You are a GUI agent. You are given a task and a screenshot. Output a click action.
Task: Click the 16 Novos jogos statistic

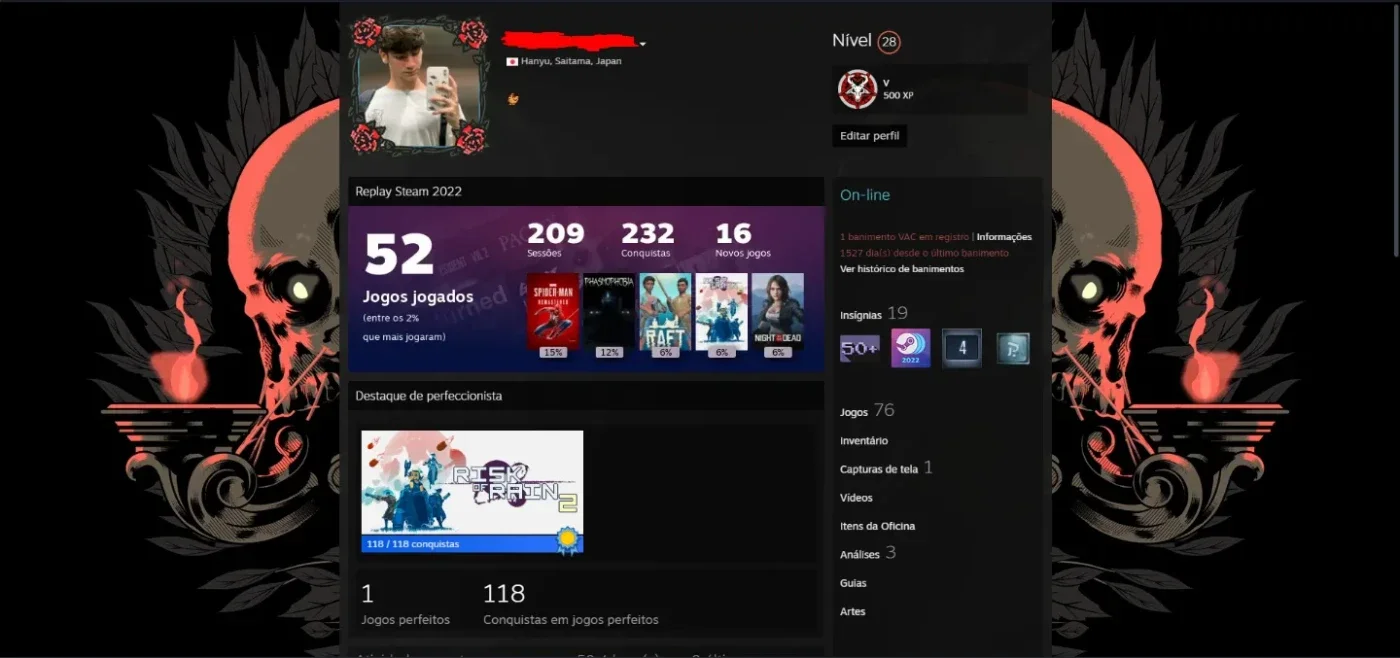[x=743, y=241]
